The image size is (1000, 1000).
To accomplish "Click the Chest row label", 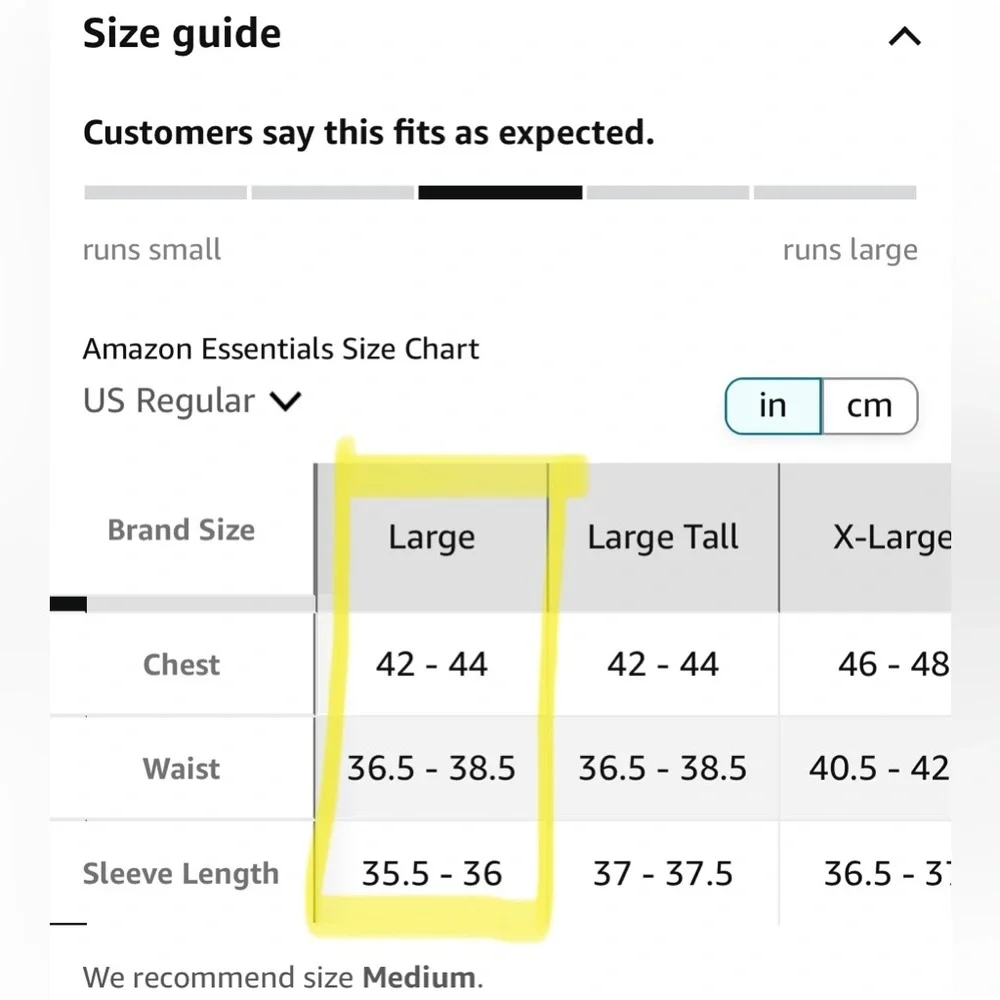I will (182, 665).
